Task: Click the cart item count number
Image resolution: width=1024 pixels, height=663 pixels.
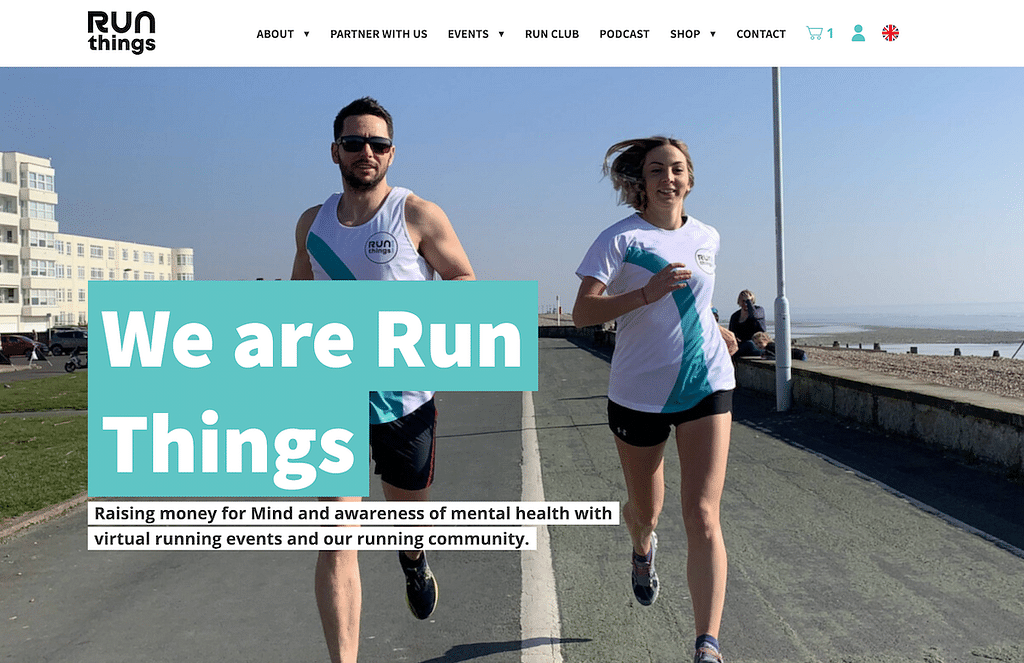Action: [x=830, y=33]
